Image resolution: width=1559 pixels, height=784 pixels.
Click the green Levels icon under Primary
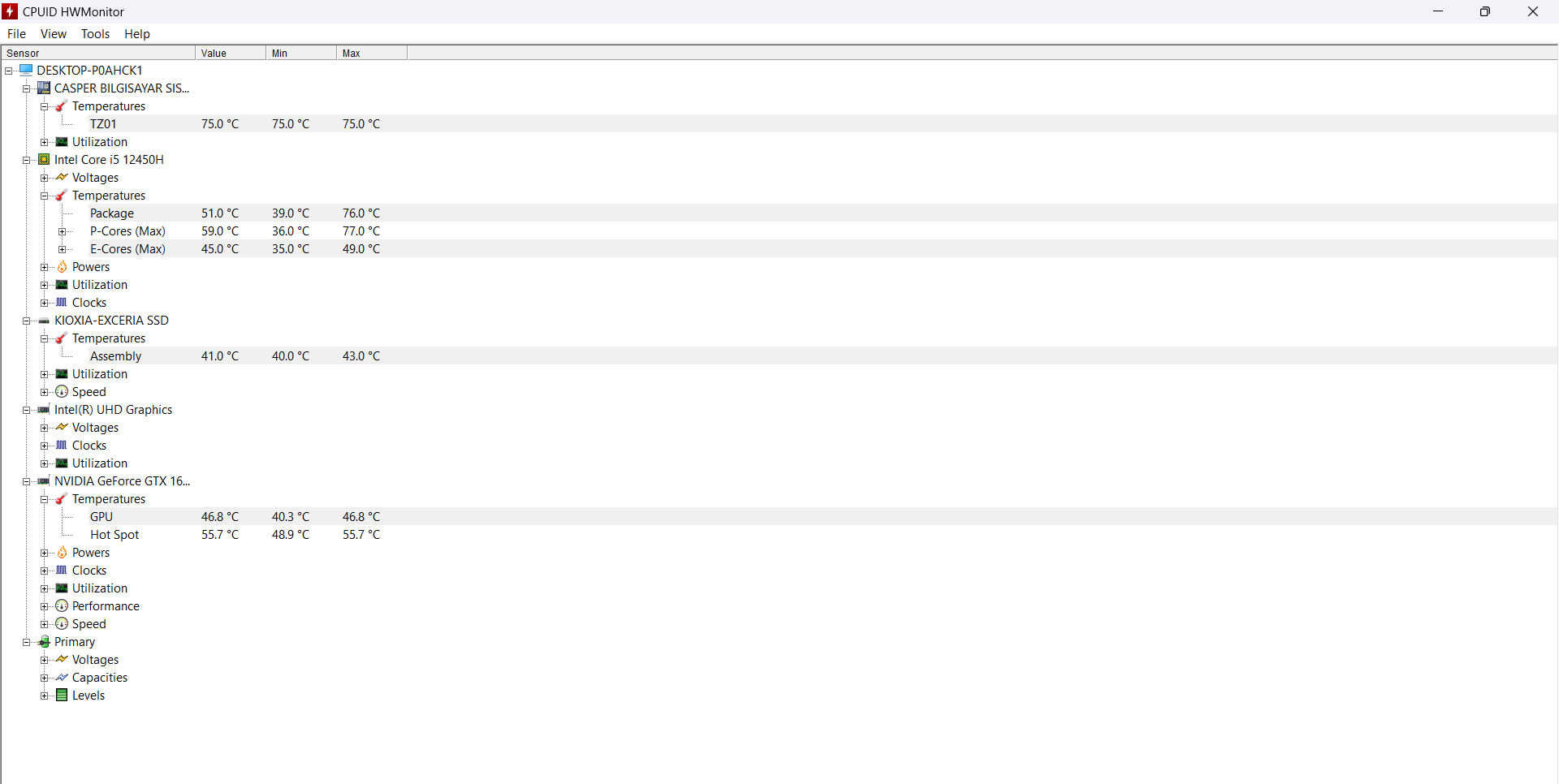62,696
